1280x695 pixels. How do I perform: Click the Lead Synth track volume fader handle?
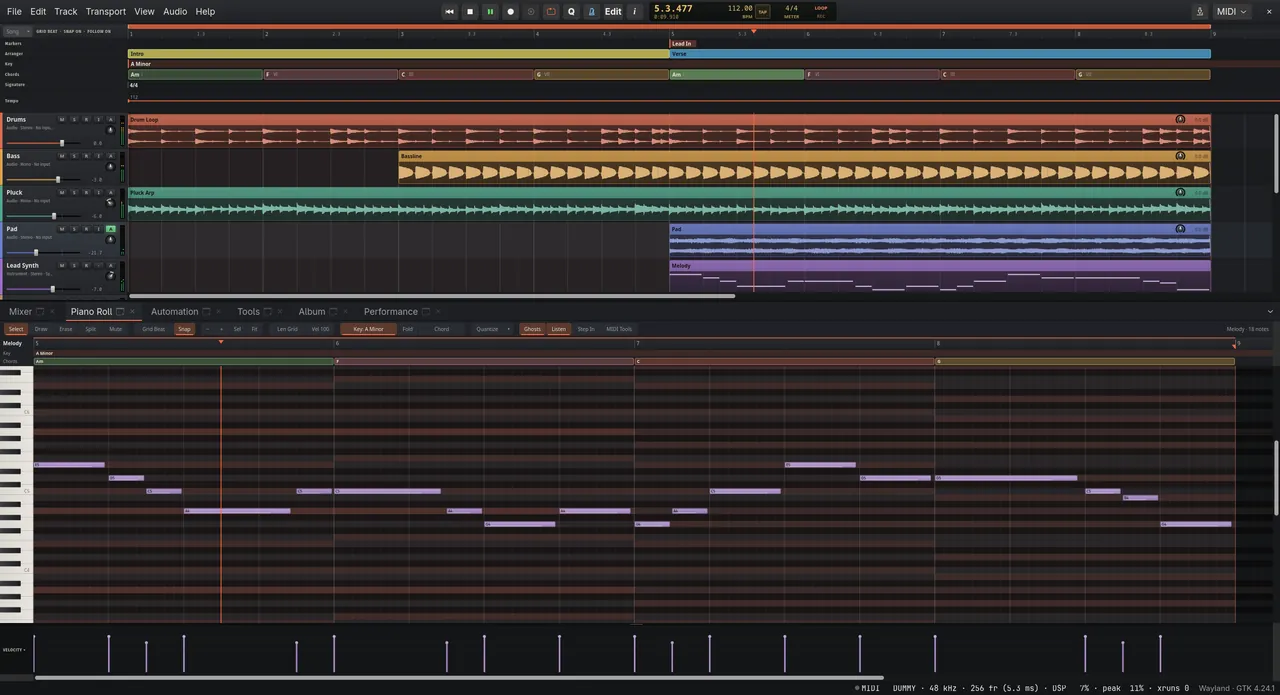coord(53,289)
